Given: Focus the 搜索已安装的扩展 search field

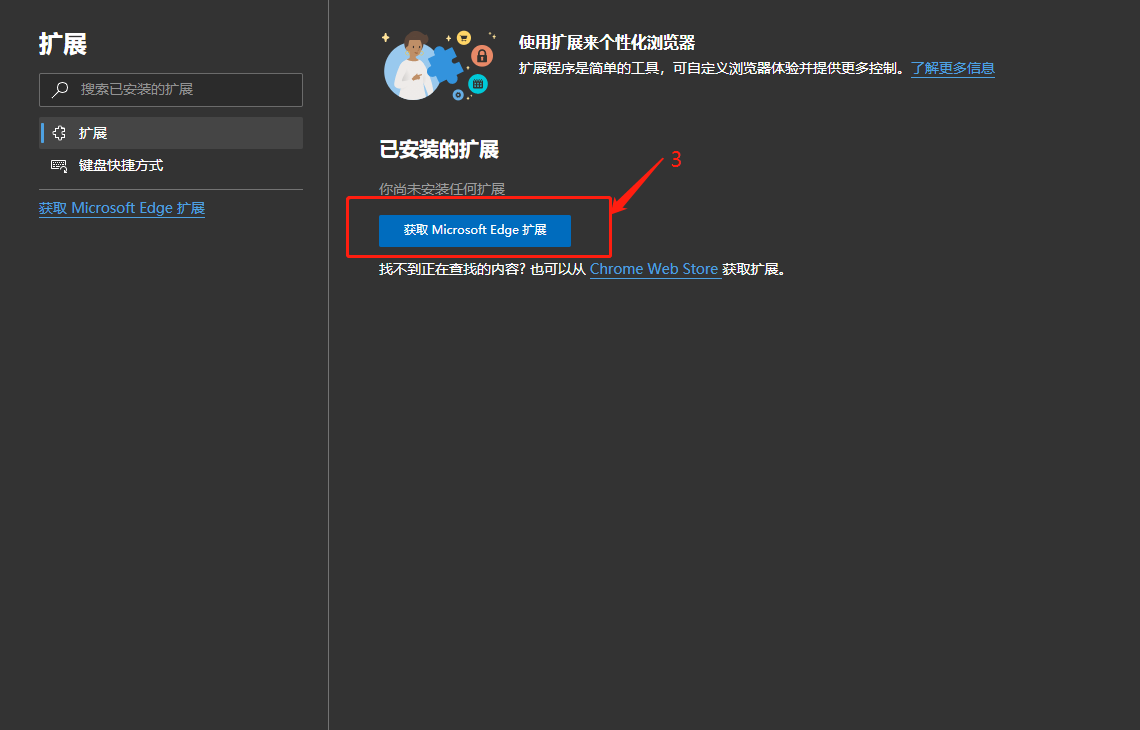Looking at the screenshot, I should pyautogui.click(x=171, y=89).
